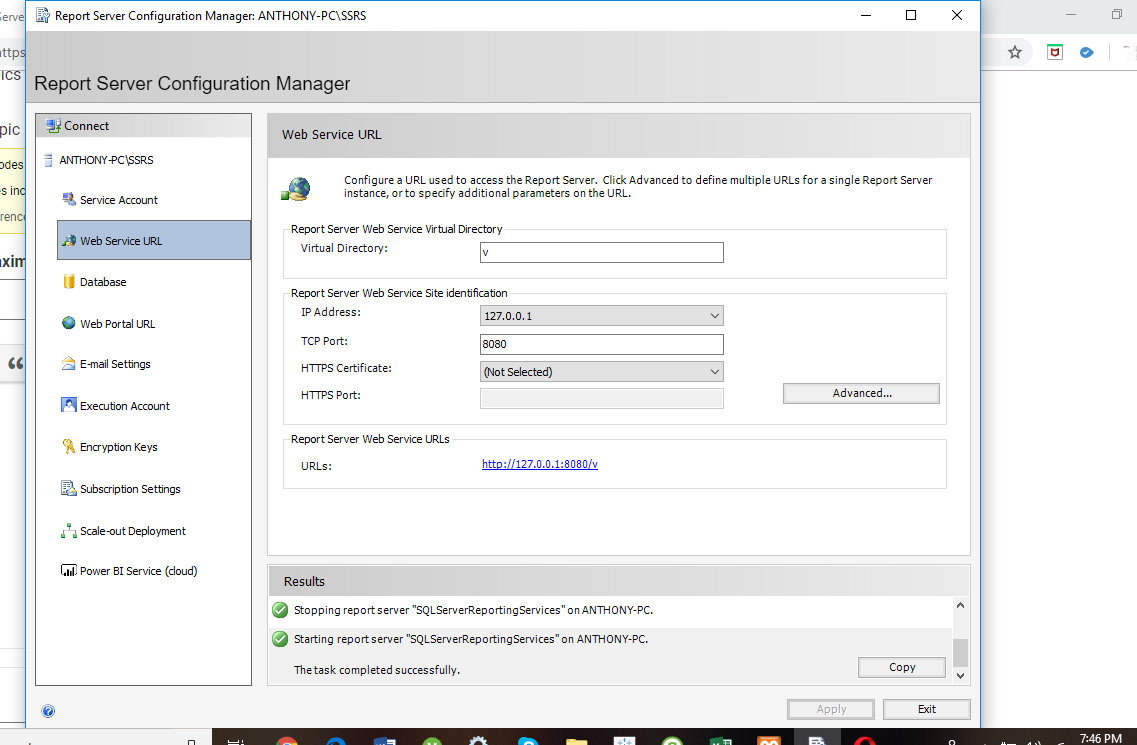Click the Word icon on the taskbar
This screenshot has height=745, width=1137.
pyautogui.click(x=384, y=740)
